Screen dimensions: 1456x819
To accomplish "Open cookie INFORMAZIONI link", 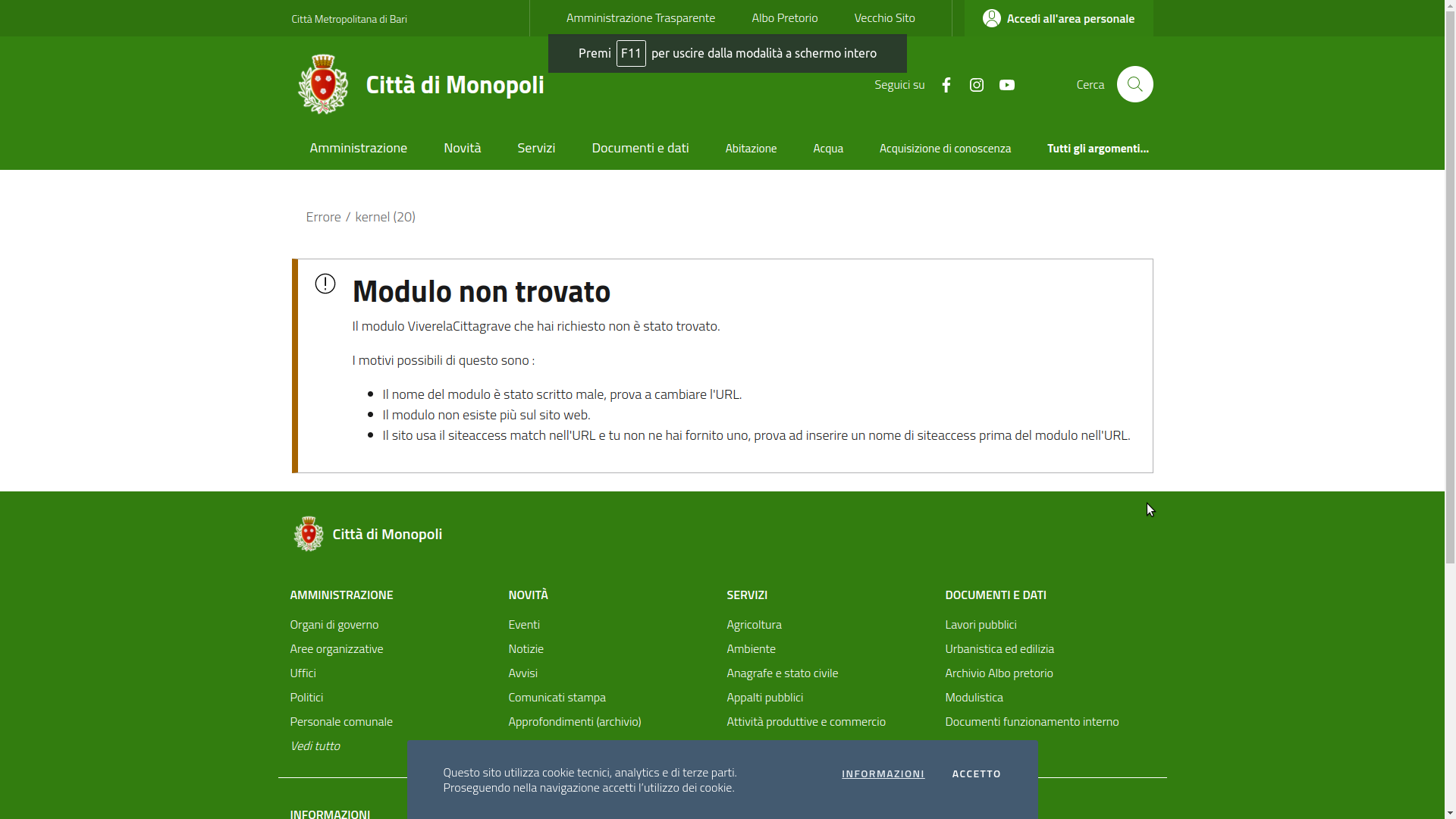I will click(883, 773).
